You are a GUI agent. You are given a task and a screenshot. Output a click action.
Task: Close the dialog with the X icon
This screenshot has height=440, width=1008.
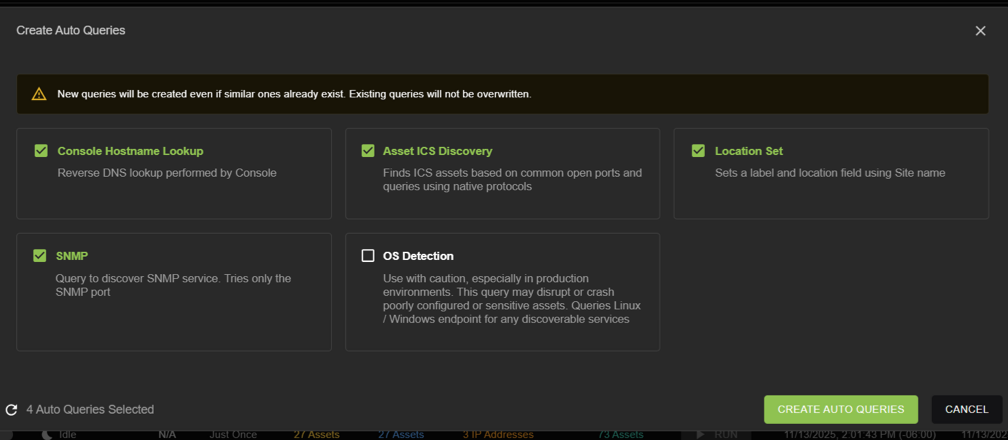point(980,31)
